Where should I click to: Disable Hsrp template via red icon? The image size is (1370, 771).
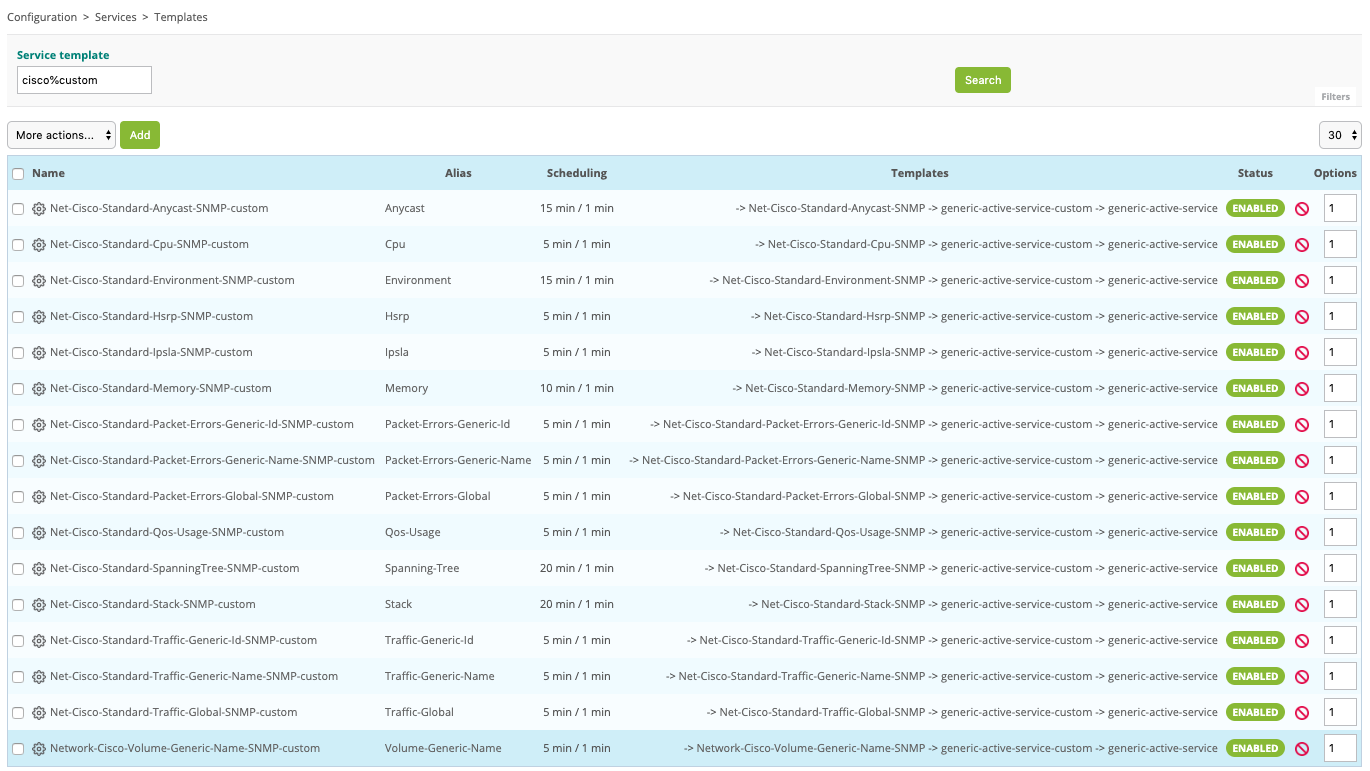click(1302, 317)
